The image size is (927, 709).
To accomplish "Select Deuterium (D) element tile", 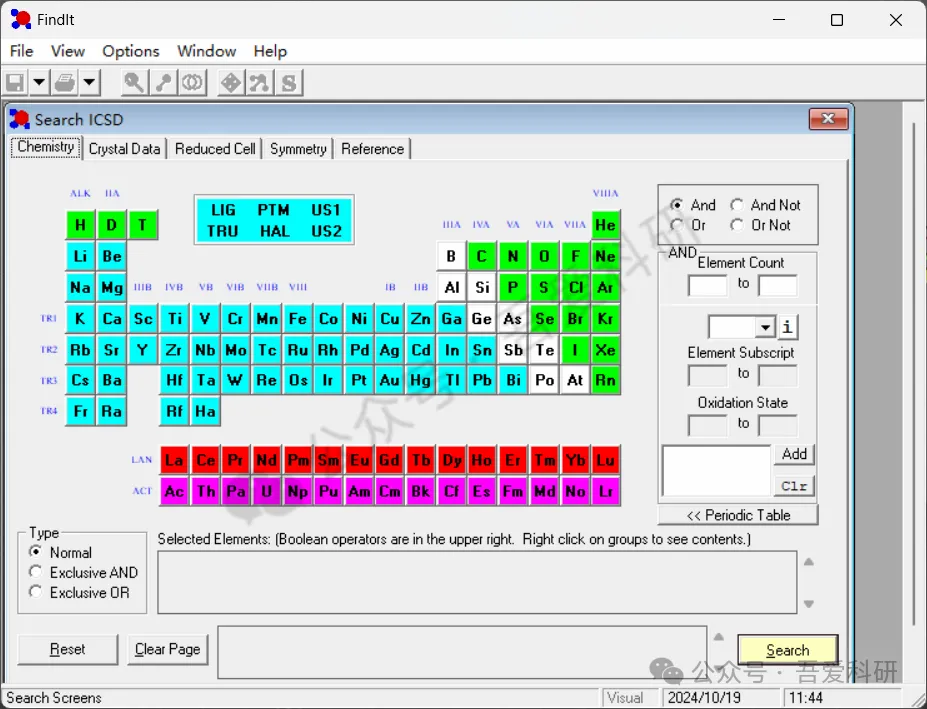I will click(x=112, y=225).
